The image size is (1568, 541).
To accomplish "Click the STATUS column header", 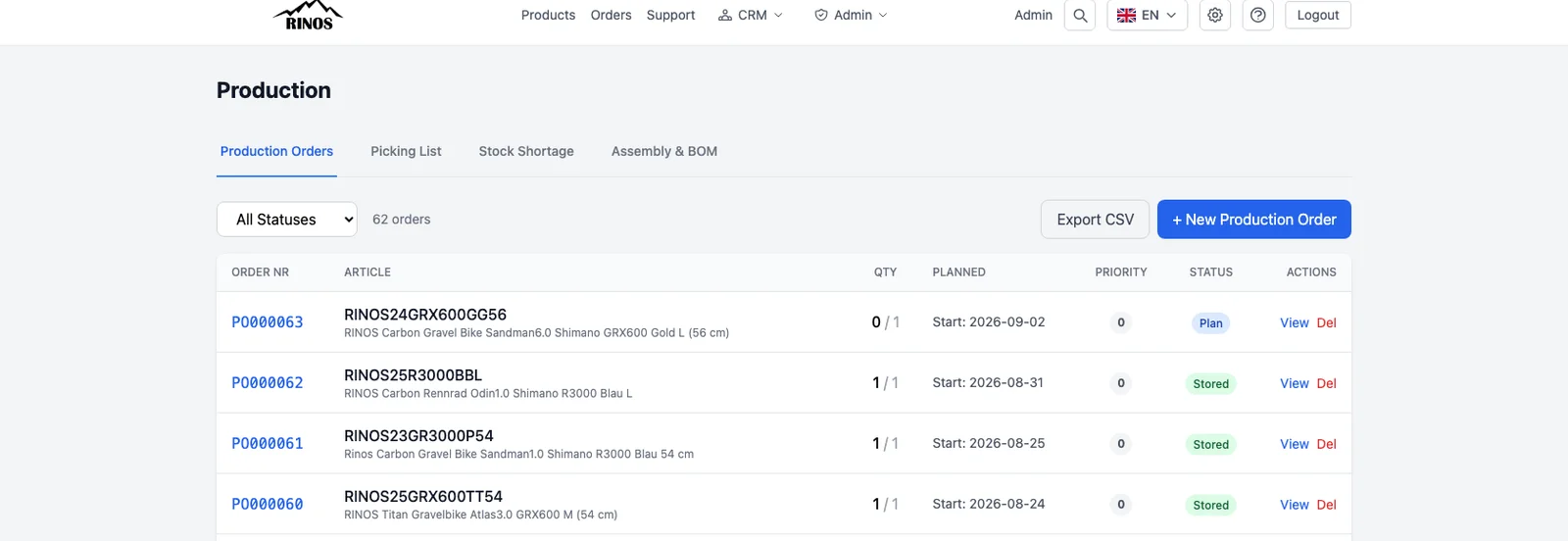I will pyautogui.click(x=1211, y=272).
